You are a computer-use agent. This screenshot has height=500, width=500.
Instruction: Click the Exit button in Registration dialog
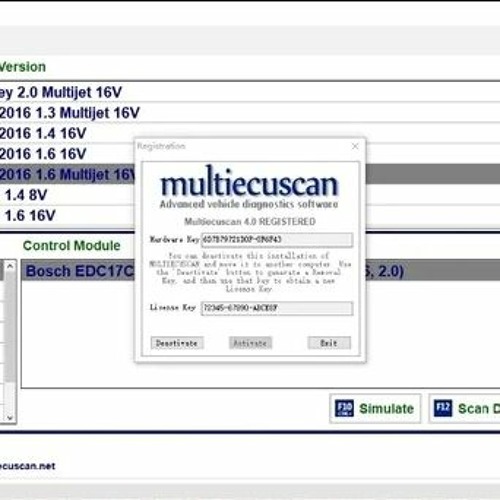(x=329, y=343)
